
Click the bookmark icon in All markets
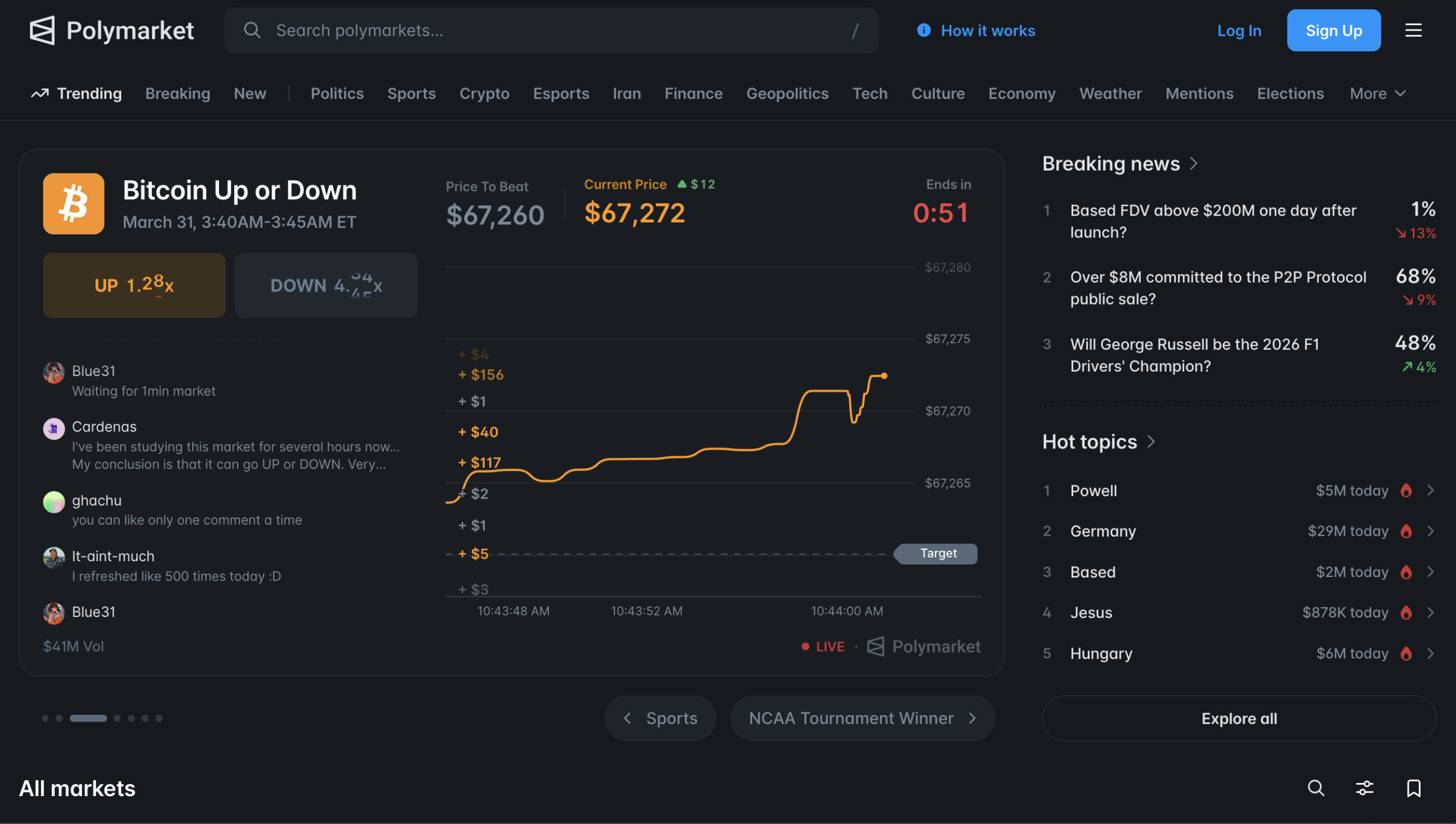pyautogui.click(x=1413, y=788)
